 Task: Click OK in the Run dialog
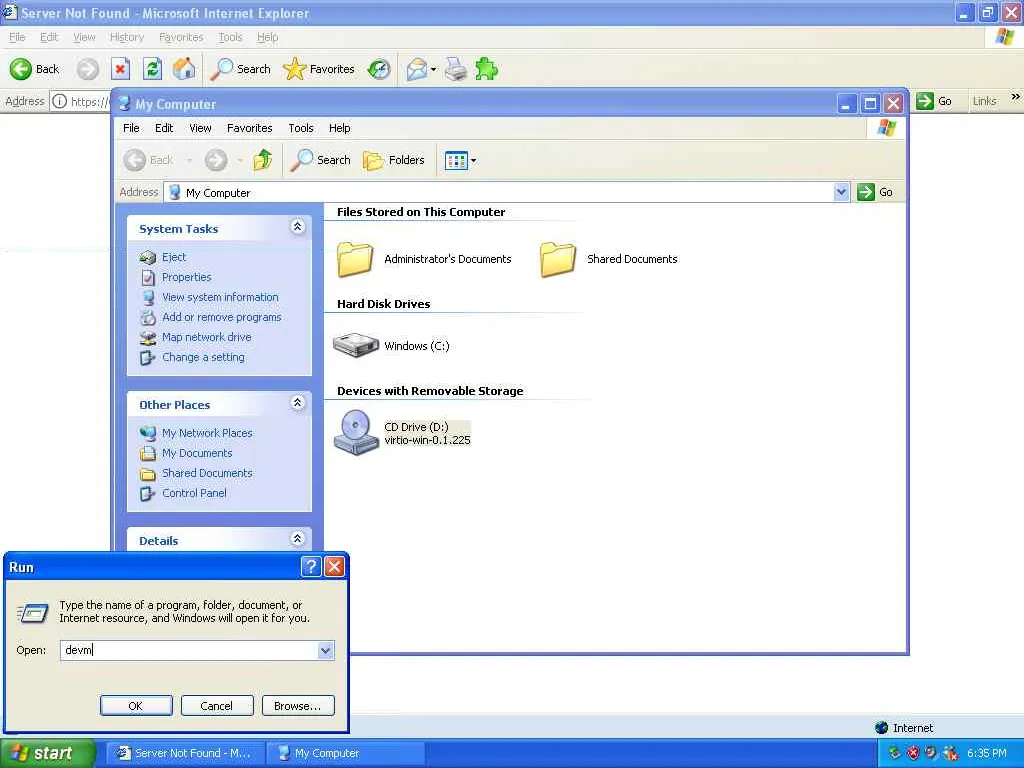pyautogui.click(x=136, y=705)
